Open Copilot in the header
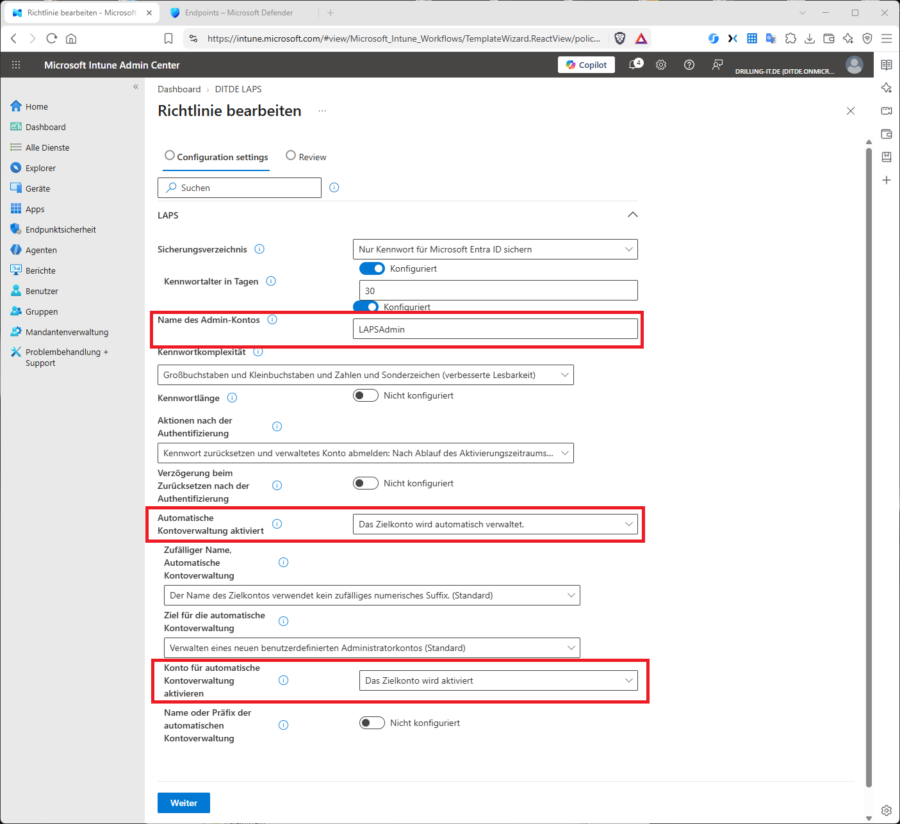The image size is (900, 824). 586,65
